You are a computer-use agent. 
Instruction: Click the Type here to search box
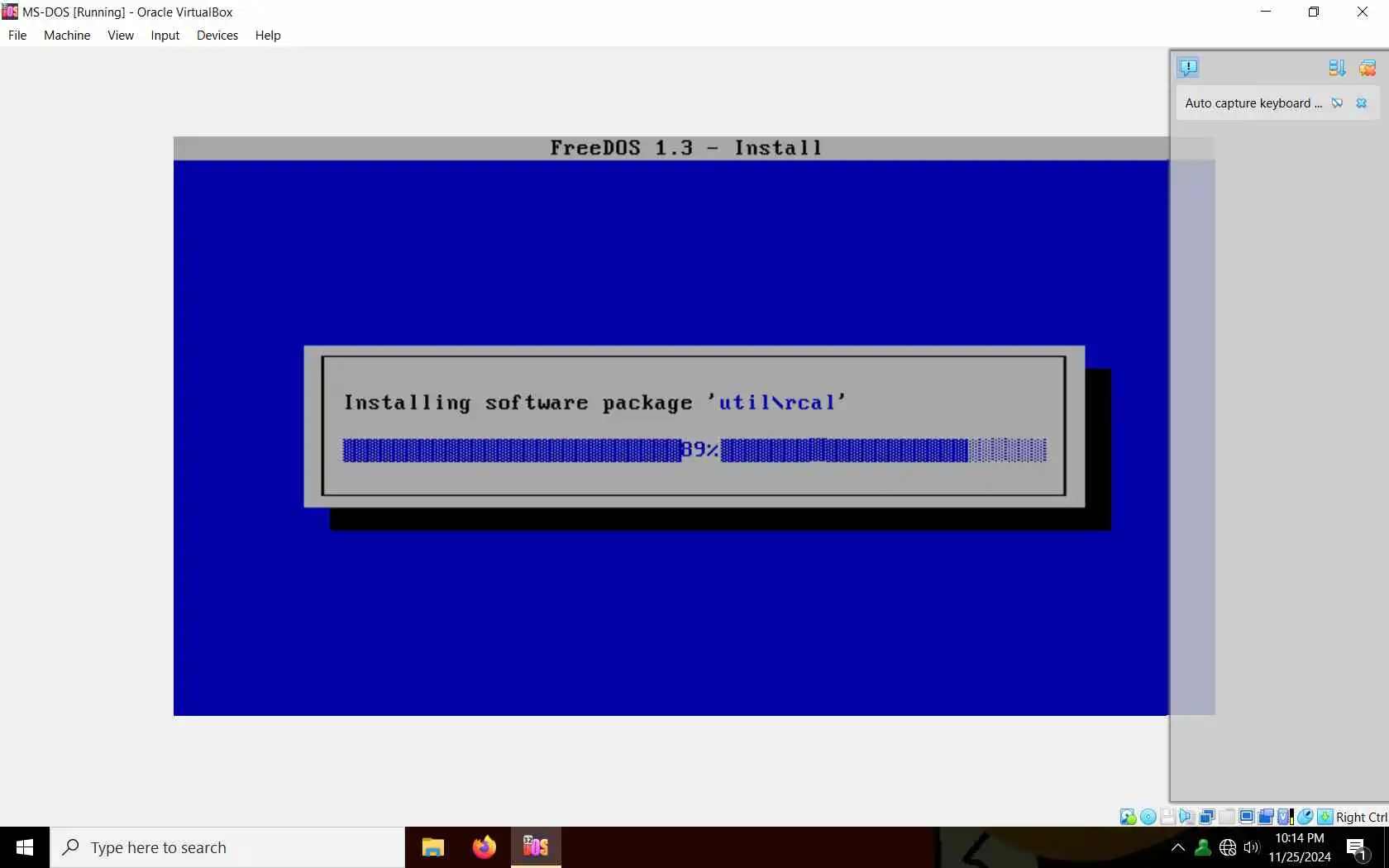pos(227,847)
